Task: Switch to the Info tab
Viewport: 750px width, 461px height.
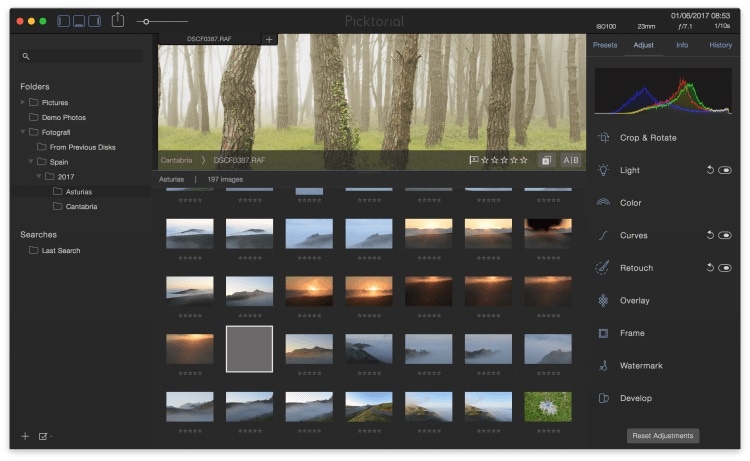Action: point(682,45)
